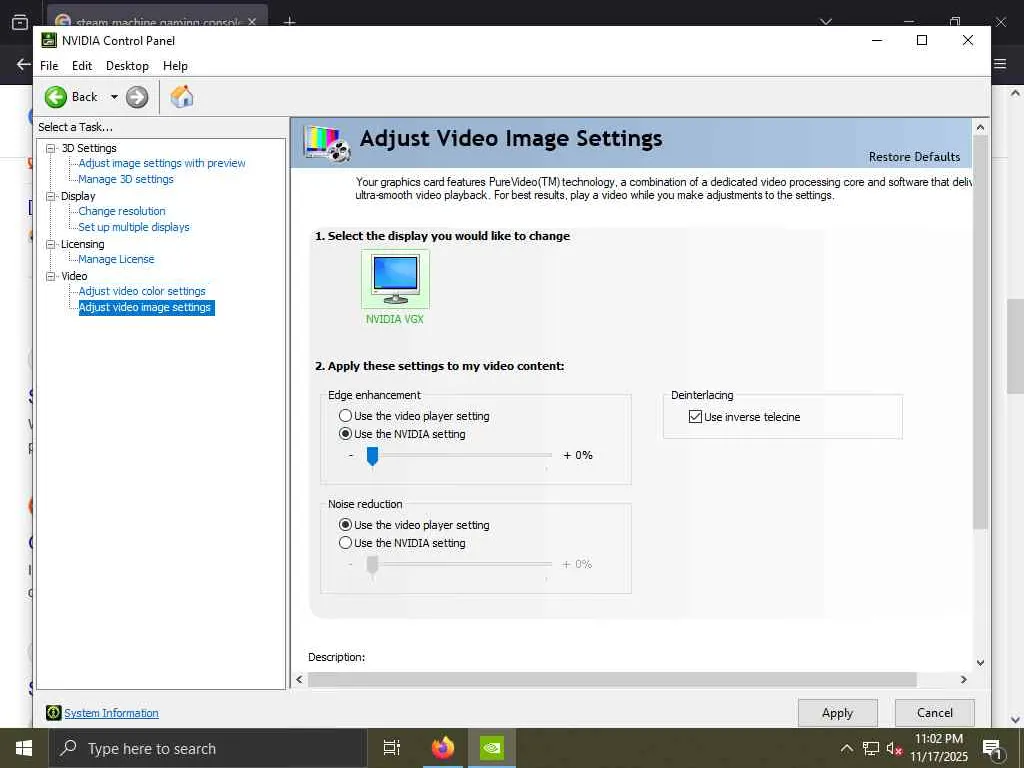The image size is (1024, 768).
Task: Go to the Home house icon
Action: (x=182, y=97)
